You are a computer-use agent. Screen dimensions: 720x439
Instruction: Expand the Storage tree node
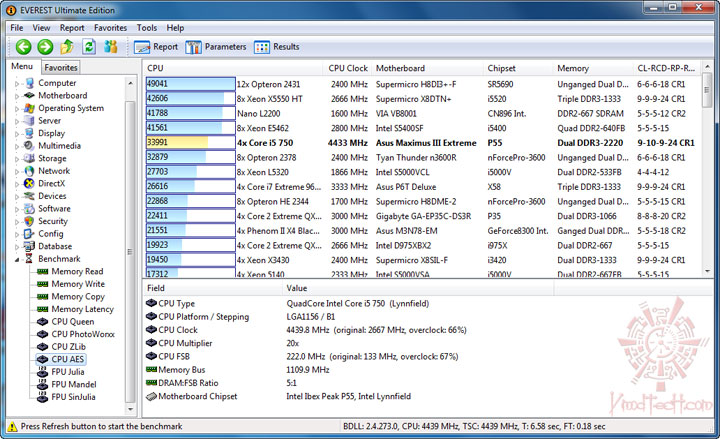(17, 159)
